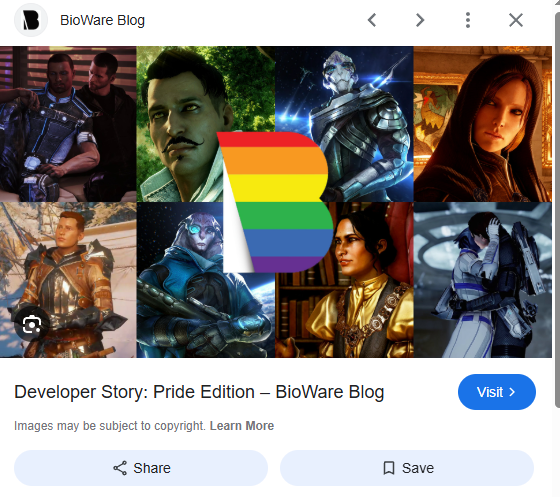Close the image preview panel

[516, 20]
